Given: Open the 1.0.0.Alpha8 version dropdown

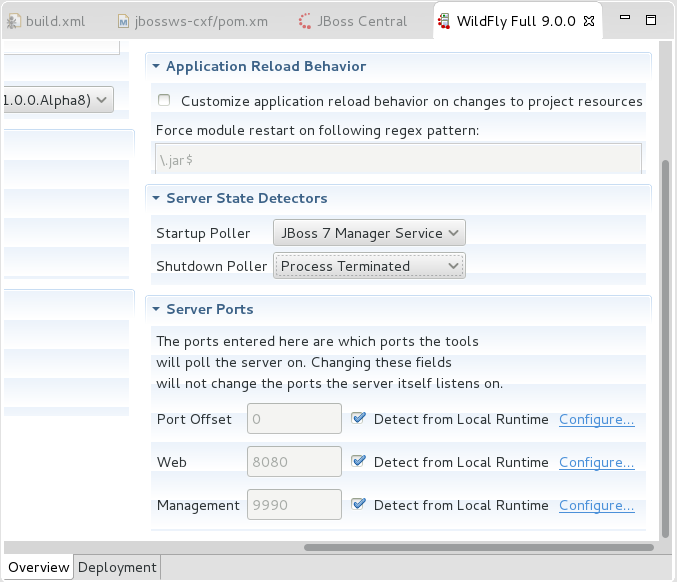Looking at the screenshot, I should click(x=58, y=99).
